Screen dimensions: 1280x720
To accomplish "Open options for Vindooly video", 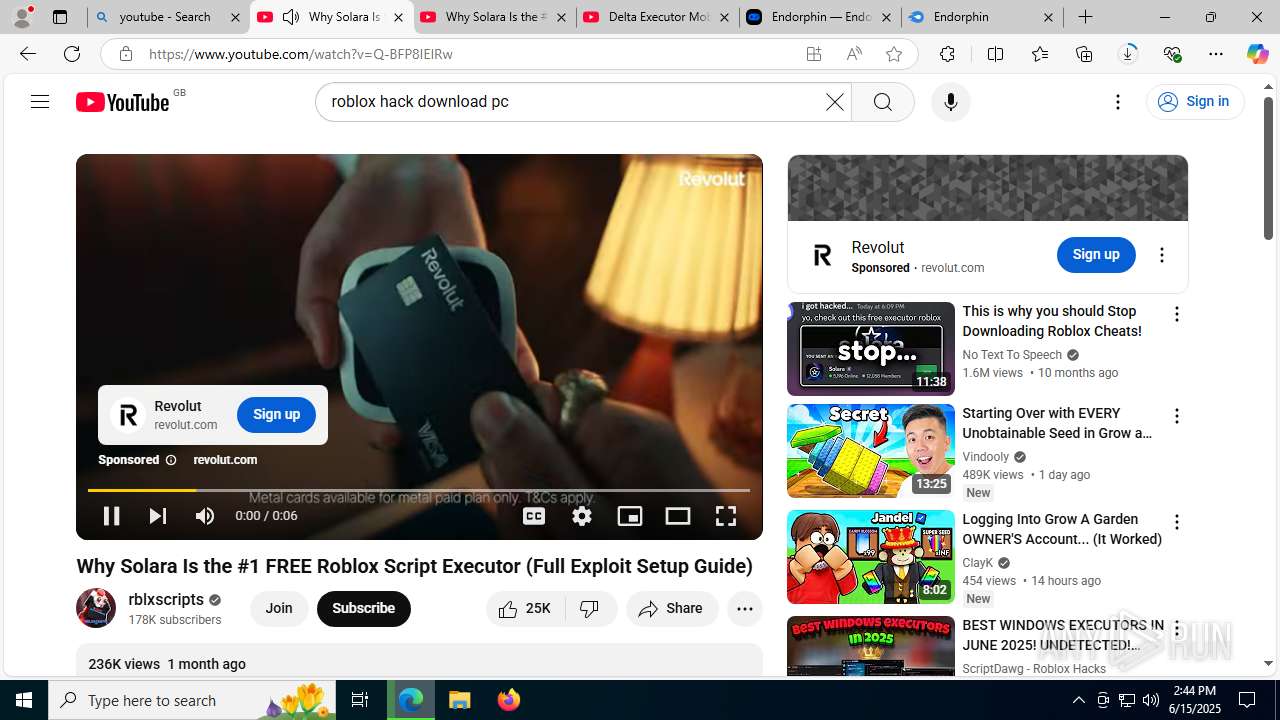I will [1177, 416].
